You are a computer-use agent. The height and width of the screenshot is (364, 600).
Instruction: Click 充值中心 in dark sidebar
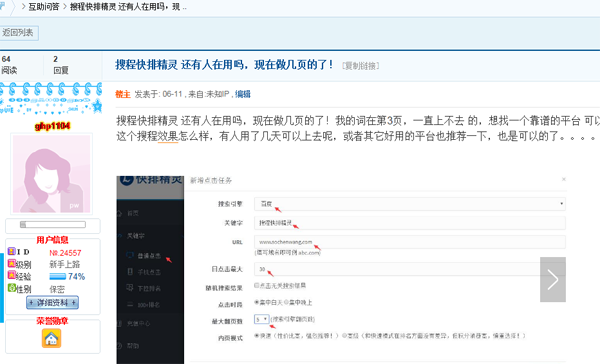tap(139, 323)
